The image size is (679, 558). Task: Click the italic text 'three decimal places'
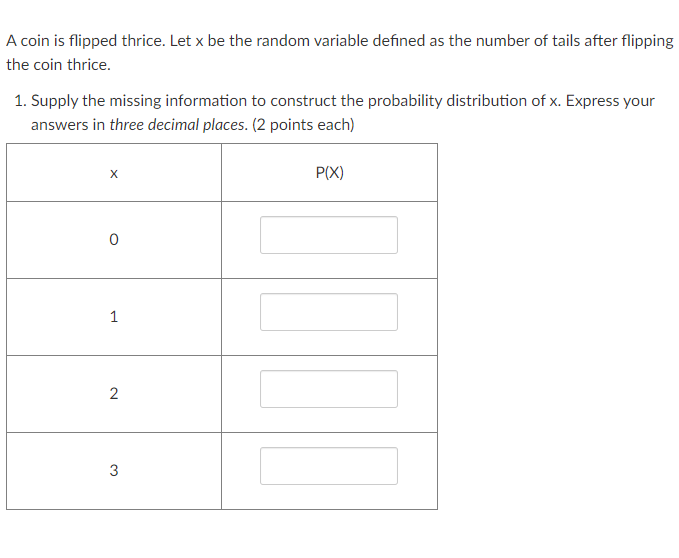[178, 125]
